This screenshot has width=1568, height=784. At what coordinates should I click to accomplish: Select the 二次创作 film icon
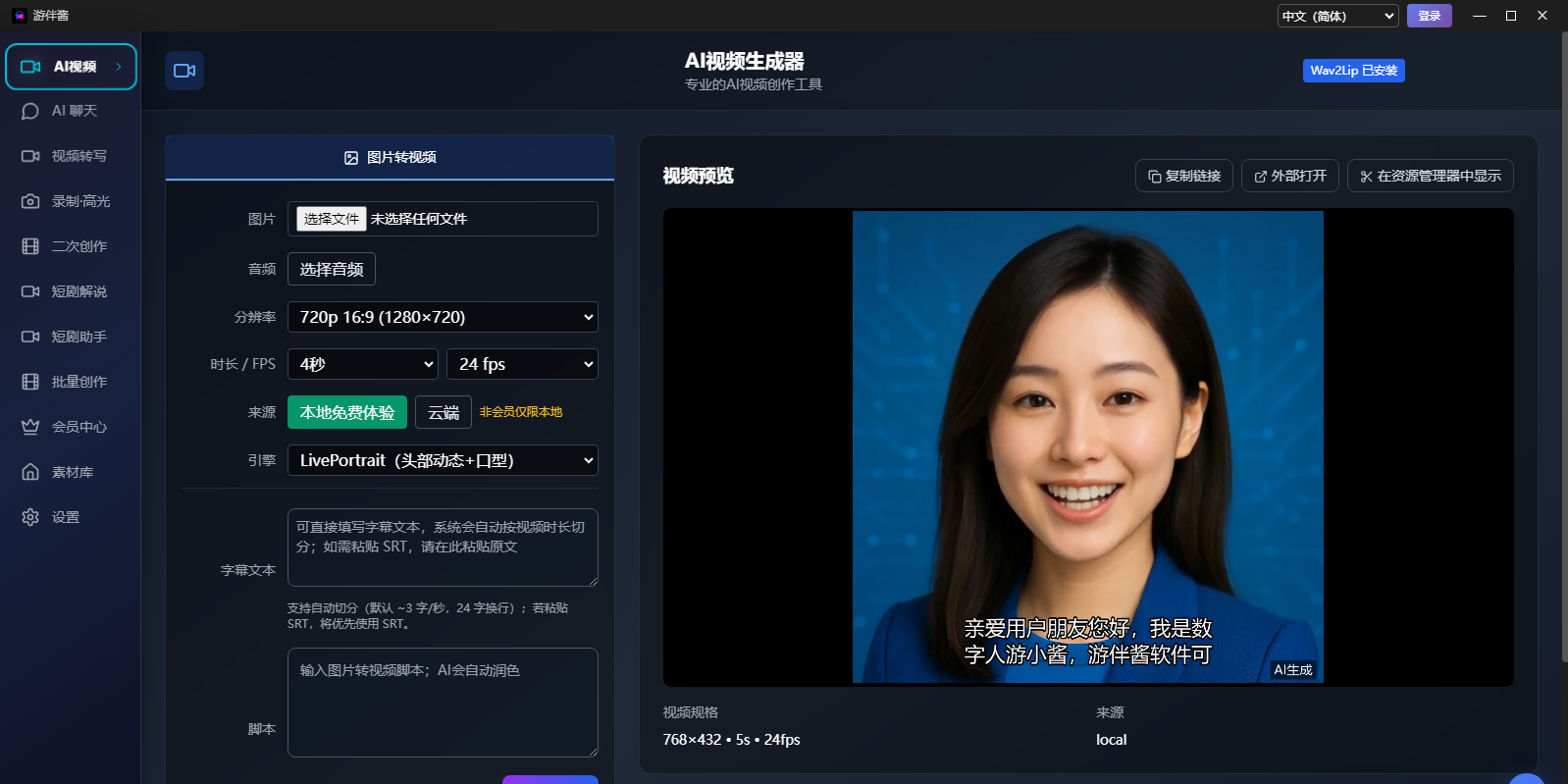tap(30, 246)
